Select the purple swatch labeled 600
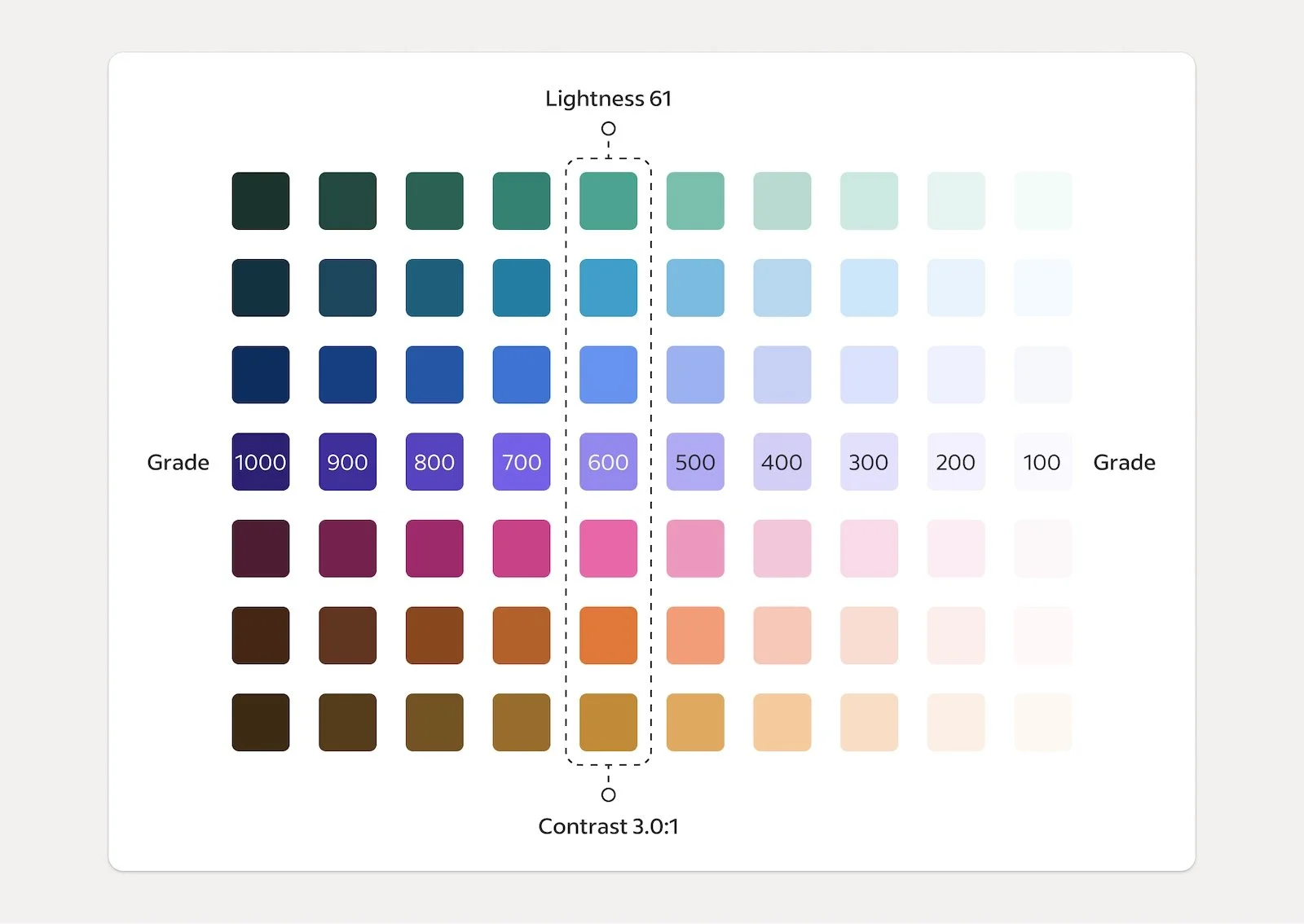Viewport: 1304px width, 924px height. coord(609,462)
